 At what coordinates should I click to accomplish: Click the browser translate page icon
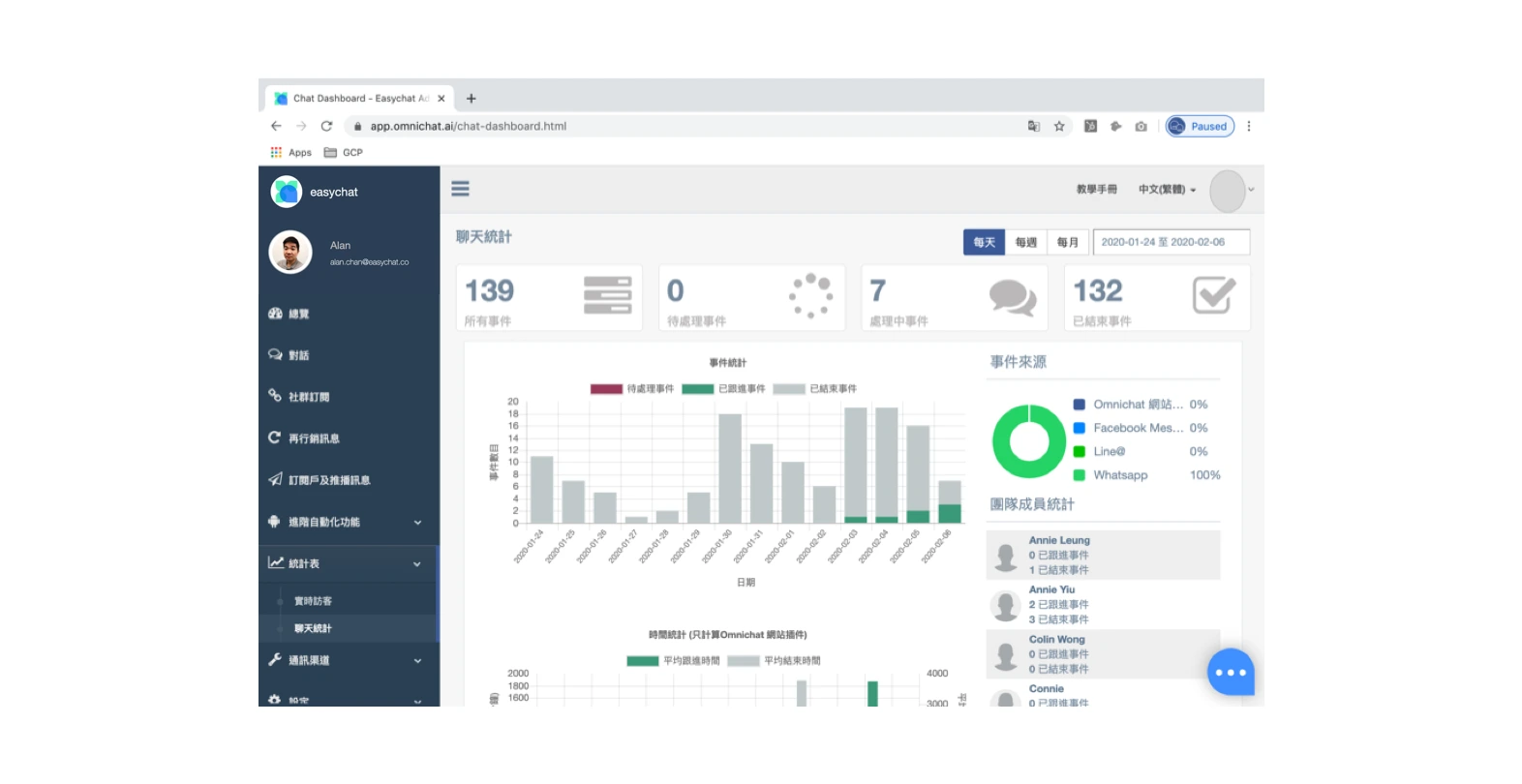click(x=1033, y=126)
